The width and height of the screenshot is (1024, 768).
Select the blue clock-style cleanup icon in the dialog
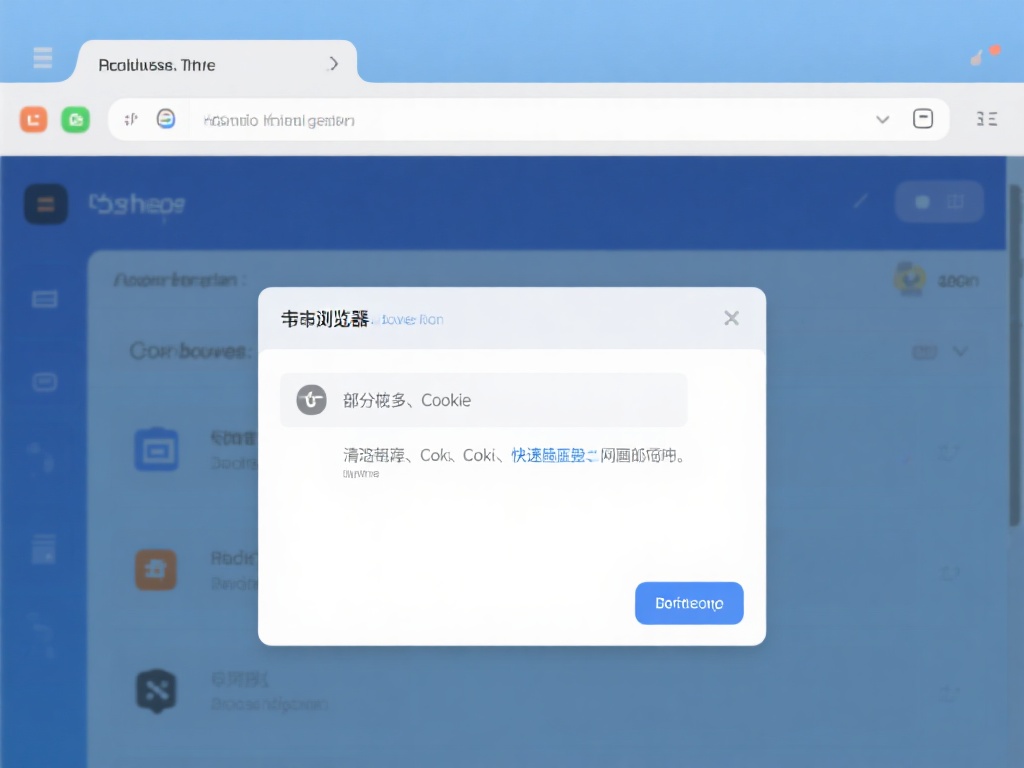312,399
